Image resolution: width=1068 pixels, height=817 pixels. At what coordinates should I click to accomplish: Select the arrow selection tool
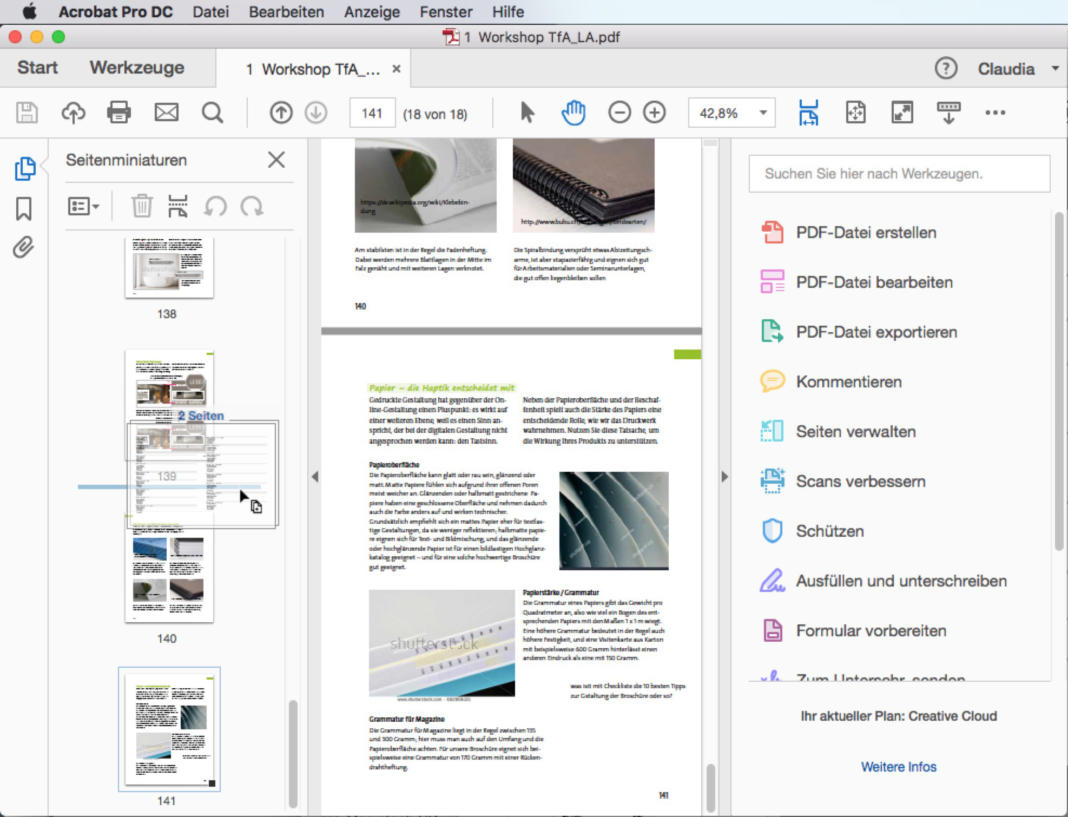coord(527,112)
